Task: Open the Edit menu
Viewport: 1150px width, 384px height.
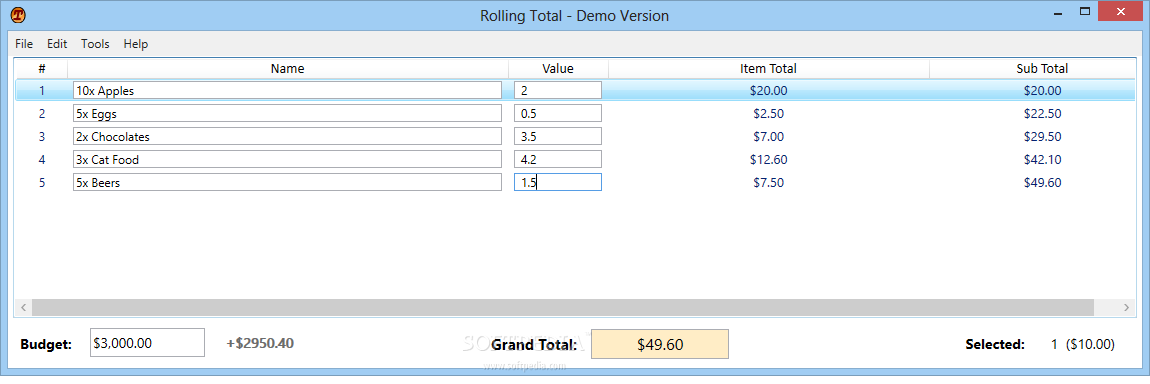Action: [57, 44]
